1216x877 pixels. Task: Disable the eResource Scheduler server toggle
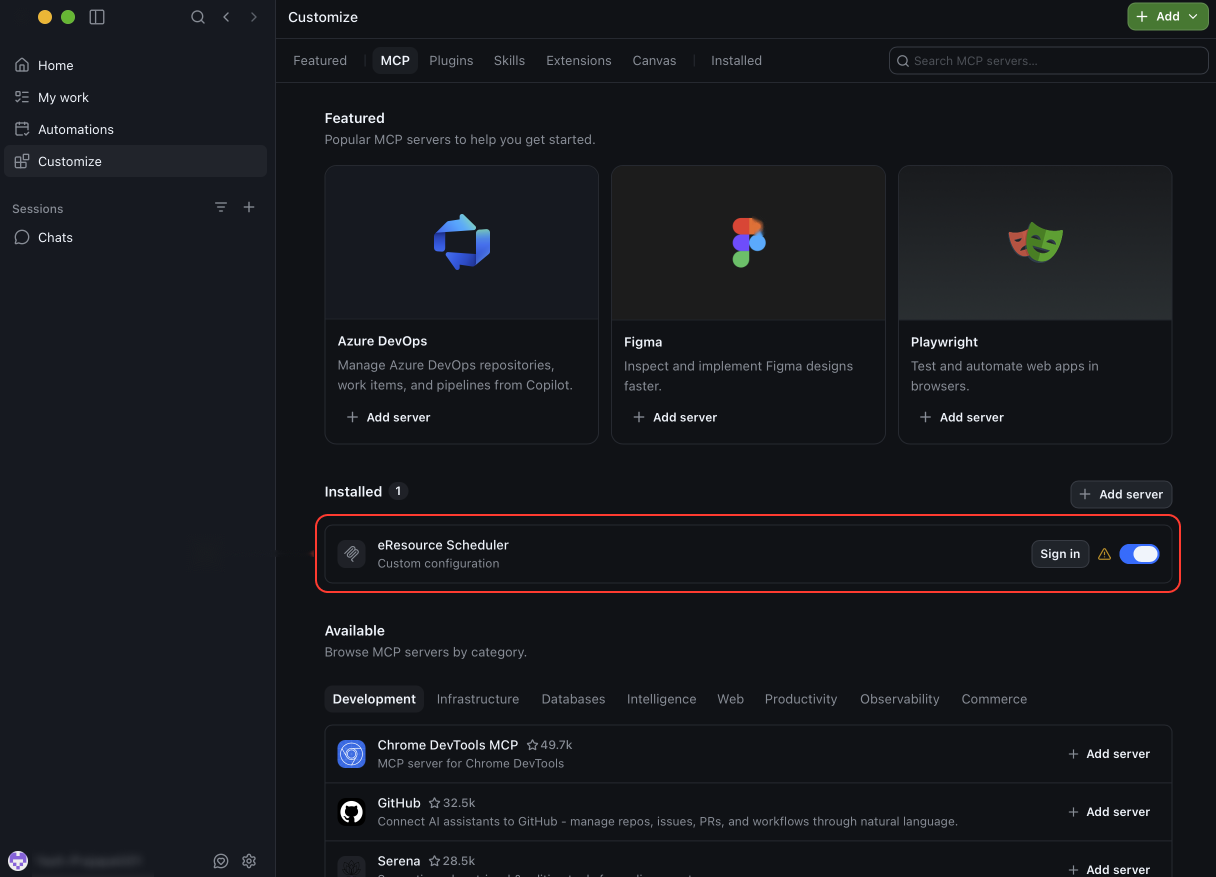coord(1139,554)
